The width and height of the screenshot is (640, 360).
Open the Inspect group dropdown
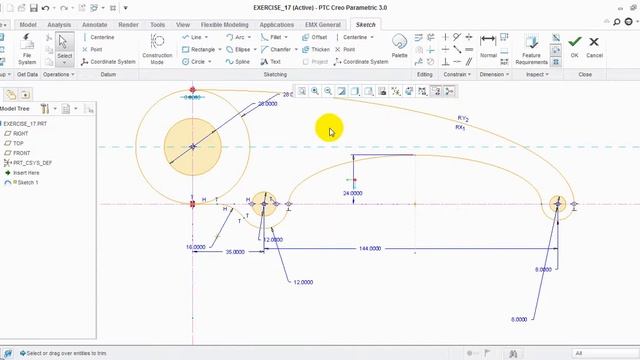pyautogui.click(x=537, y=74)
